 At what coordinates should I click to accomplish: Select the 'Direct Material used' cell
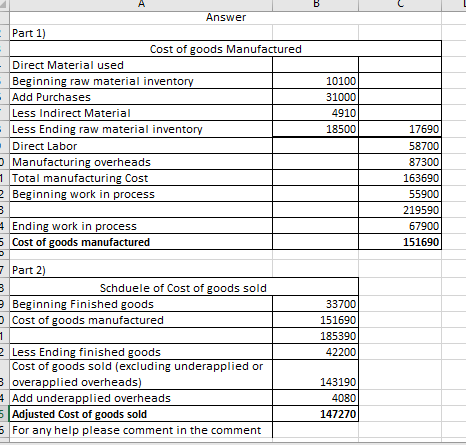[141, 65]
